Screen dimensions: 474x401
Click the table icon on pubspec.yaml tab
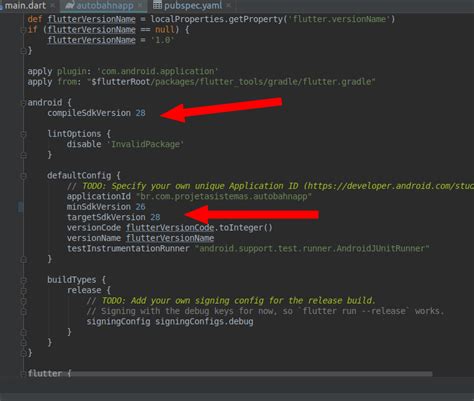(x=157, y=5)
